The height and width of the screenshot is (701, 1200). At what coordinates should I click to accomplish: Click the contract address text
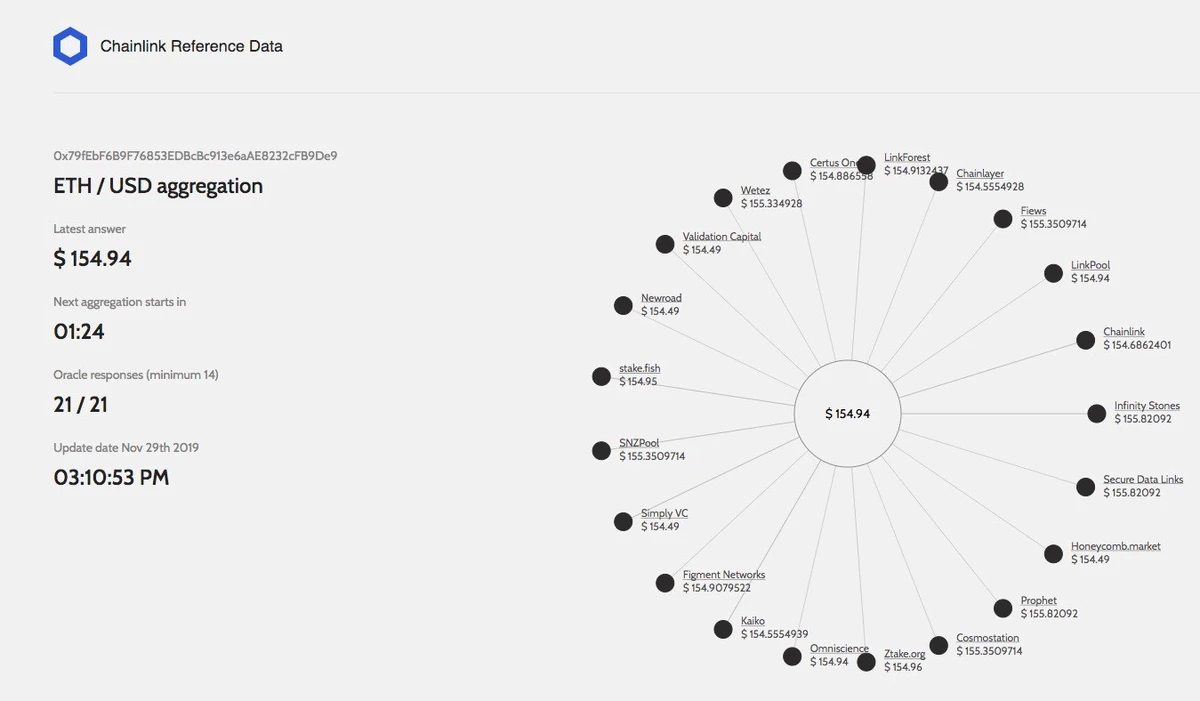(x=195, y=156)
